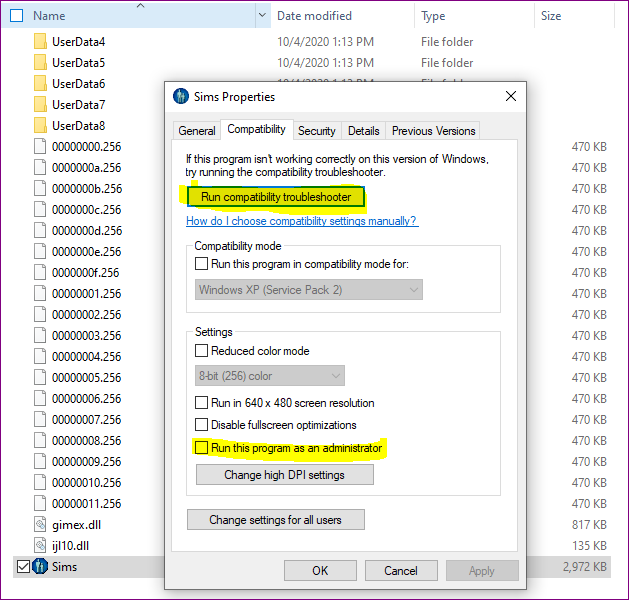Screen dimensions: 629x600
Task: Click Run compatibility troubleshooter button
Action: click(x=276, y=197)
